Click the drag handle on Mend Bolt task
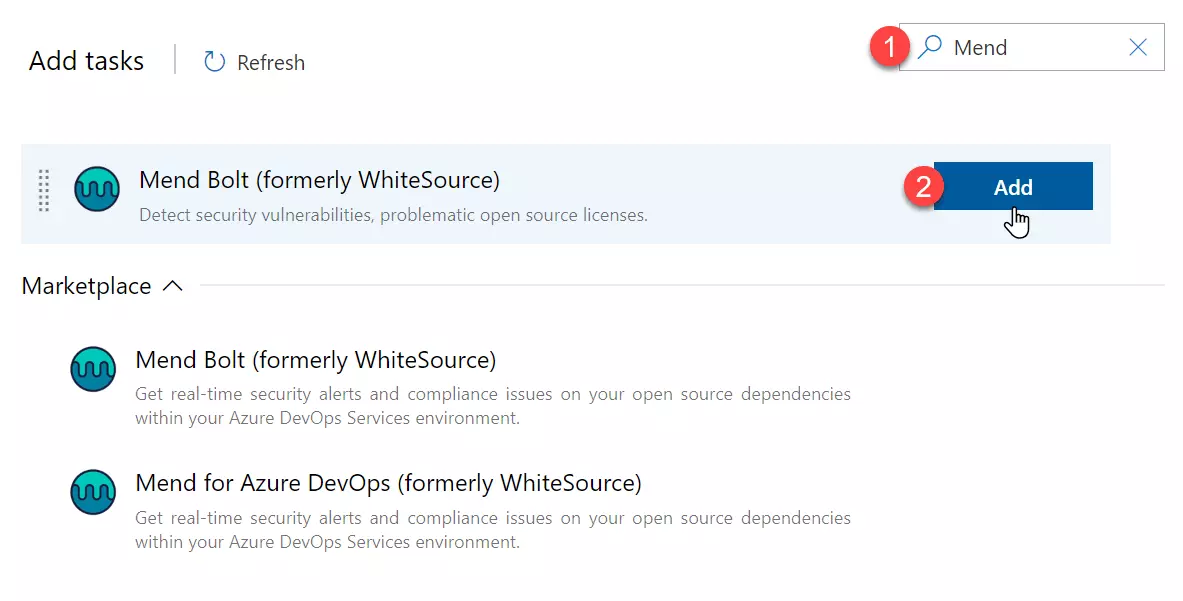Viewport: 1183px width, 601px height. point(44,190)
